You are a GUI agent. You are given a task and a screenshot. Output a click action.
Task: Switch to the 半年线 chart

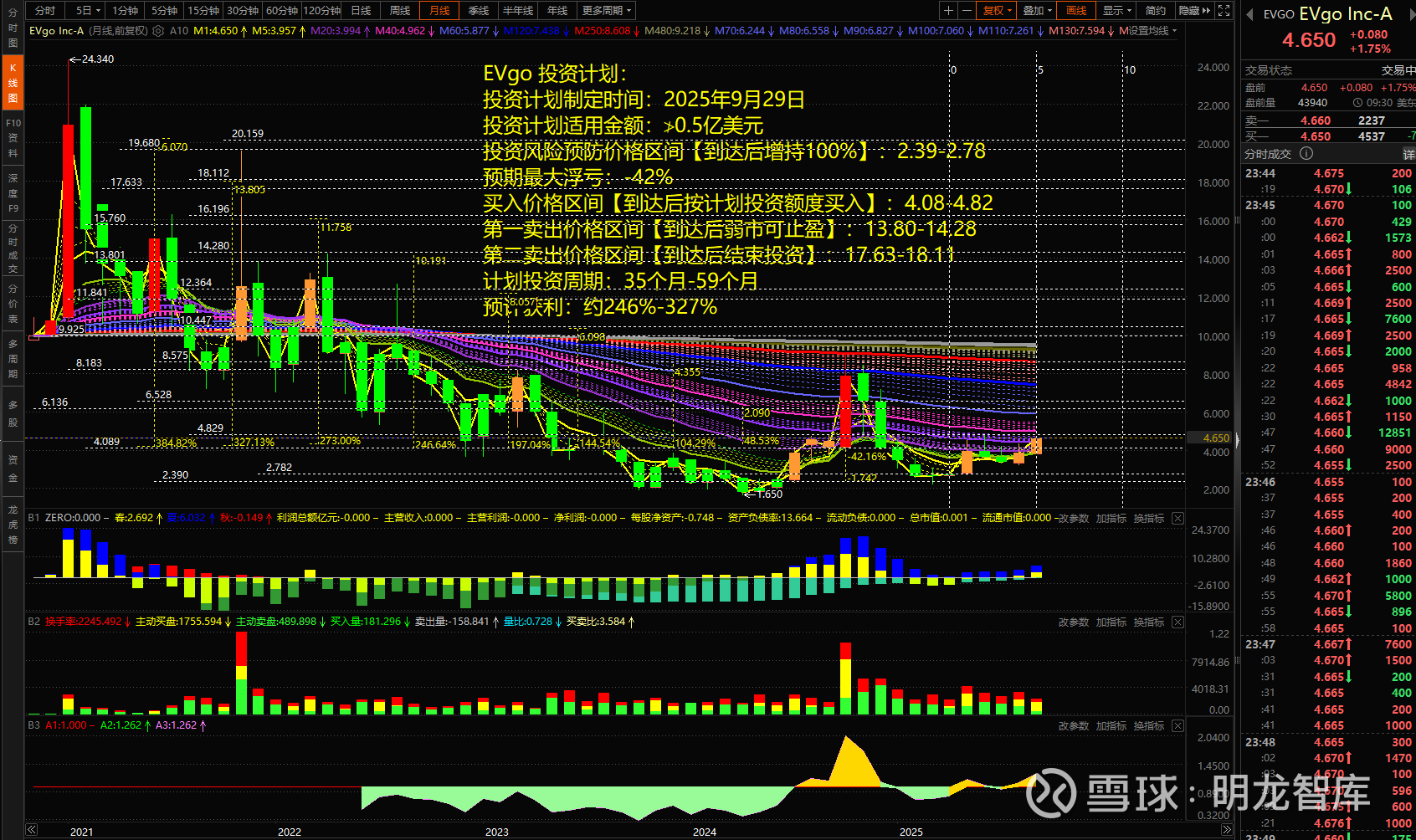click(x=518, y=11)
